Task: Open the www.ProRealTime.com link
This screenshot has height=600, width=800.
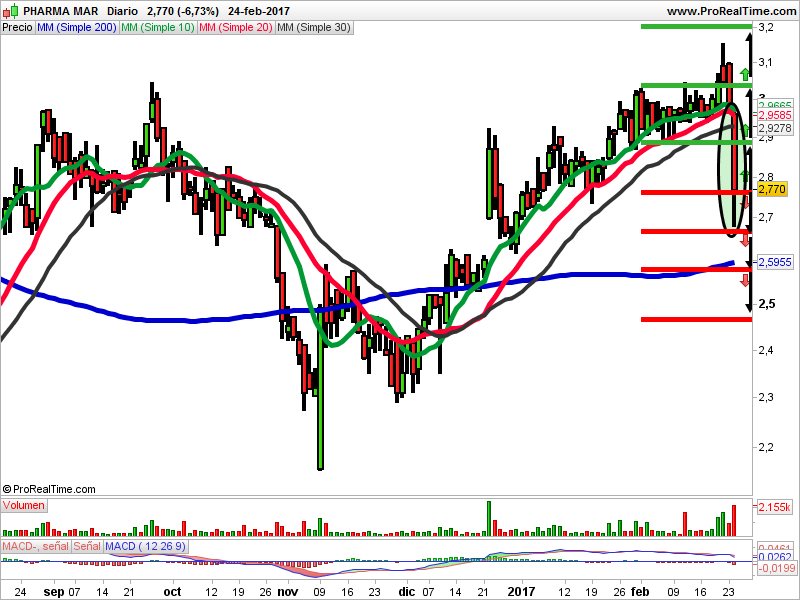Action: (x=731, y=11)
